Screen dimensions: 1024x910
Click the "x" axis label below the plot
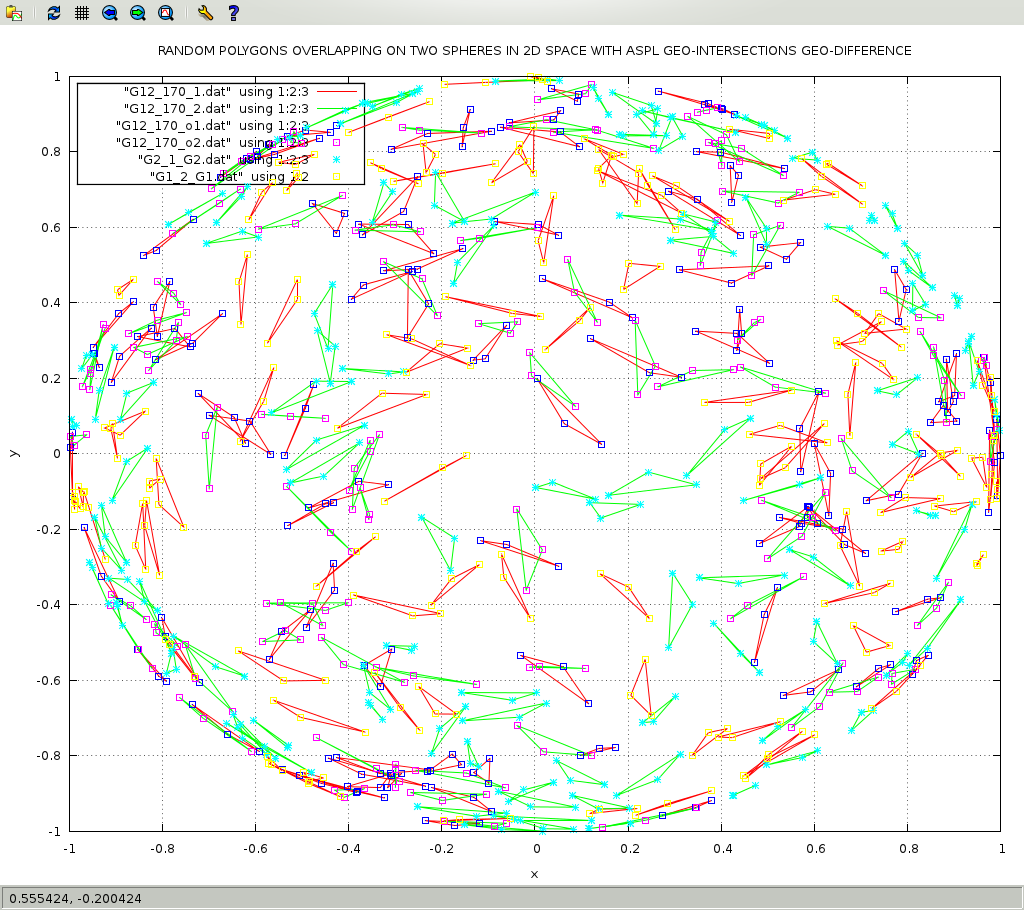[534, 874]
